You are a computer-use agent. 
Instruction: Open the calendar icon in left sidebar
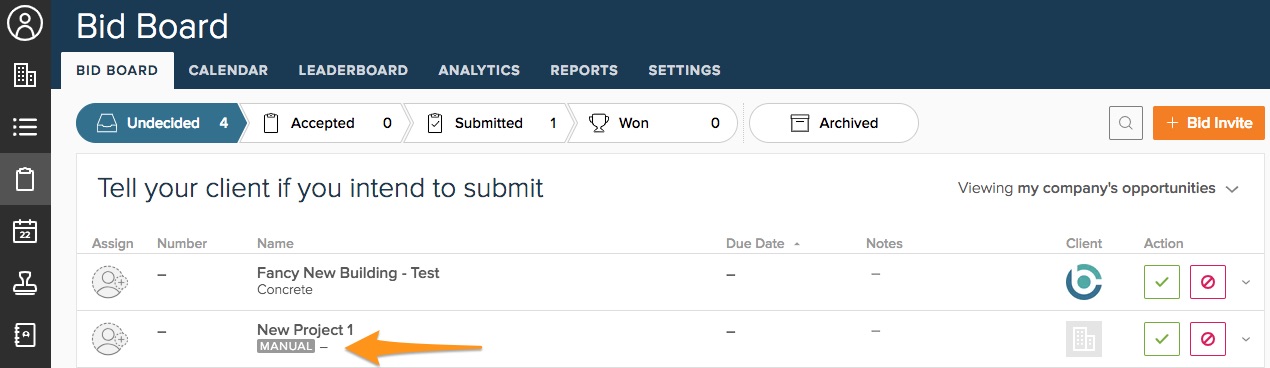coord(25,231)
